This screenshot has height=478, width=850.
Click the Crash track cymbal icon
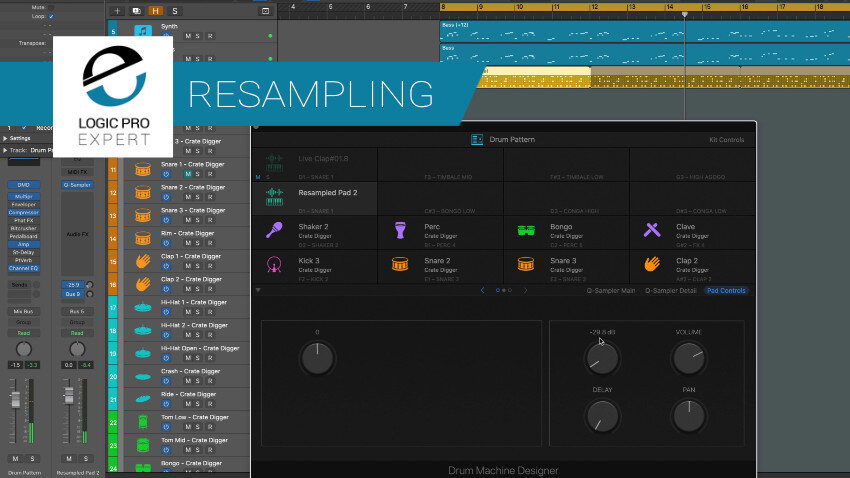point(143,376)
